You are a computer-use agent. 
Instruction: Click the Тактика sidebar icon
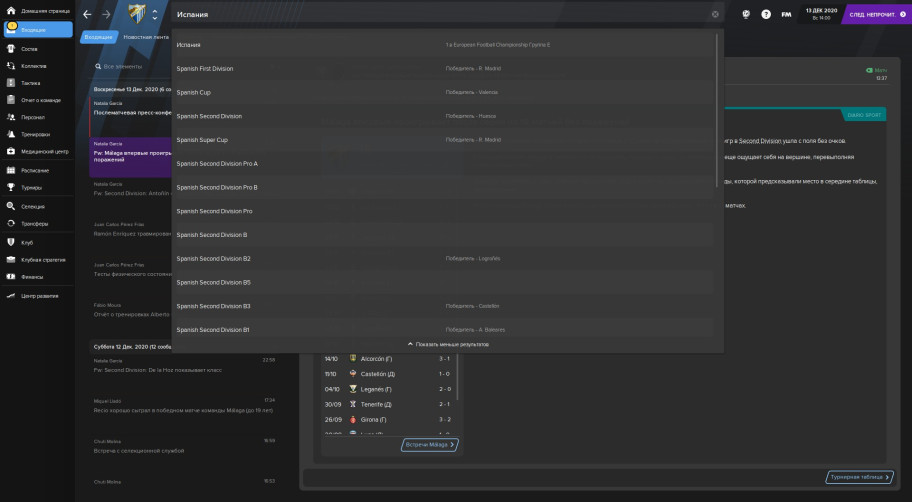[x=11, y=83]
